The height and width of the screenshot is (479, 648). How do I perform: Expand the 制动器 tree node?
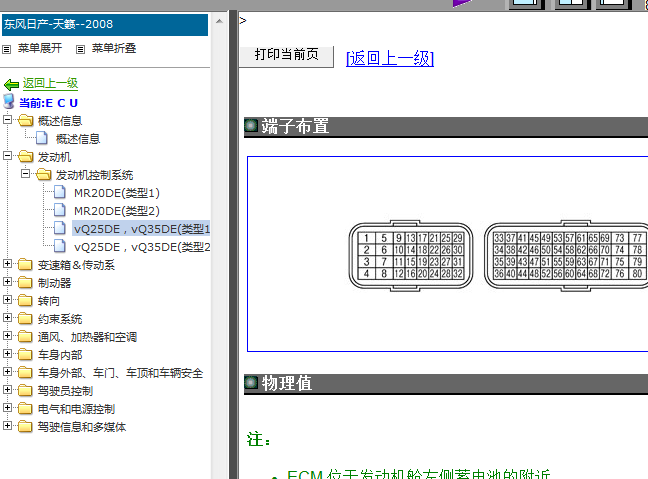point(7,281)
